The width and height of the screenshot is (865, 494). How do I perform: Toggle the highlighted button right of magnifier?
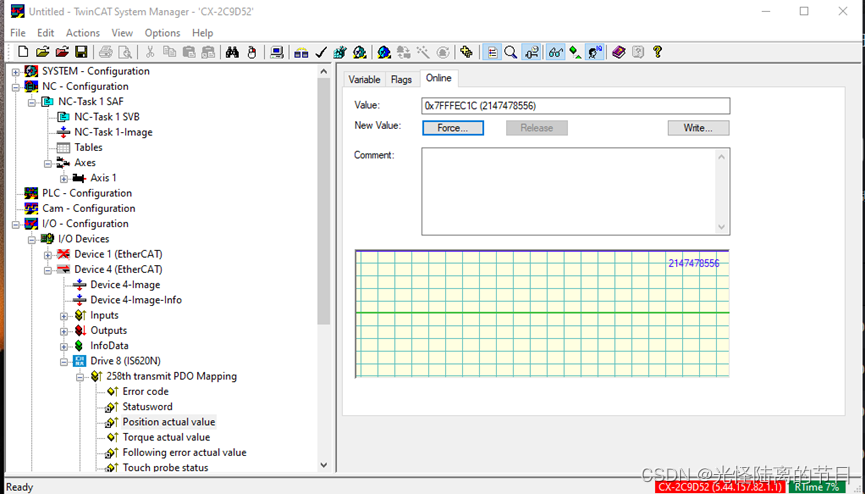coord(531,52)
